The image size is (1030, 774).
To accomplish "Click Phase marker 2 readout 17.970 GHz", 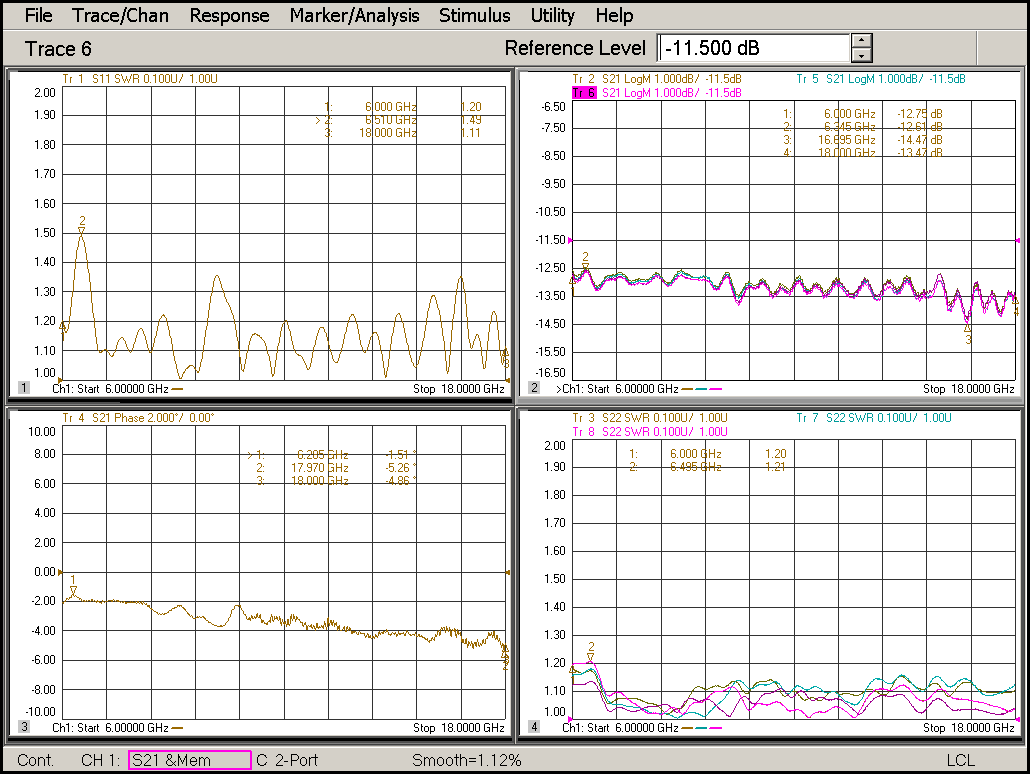I will (320, 468).
